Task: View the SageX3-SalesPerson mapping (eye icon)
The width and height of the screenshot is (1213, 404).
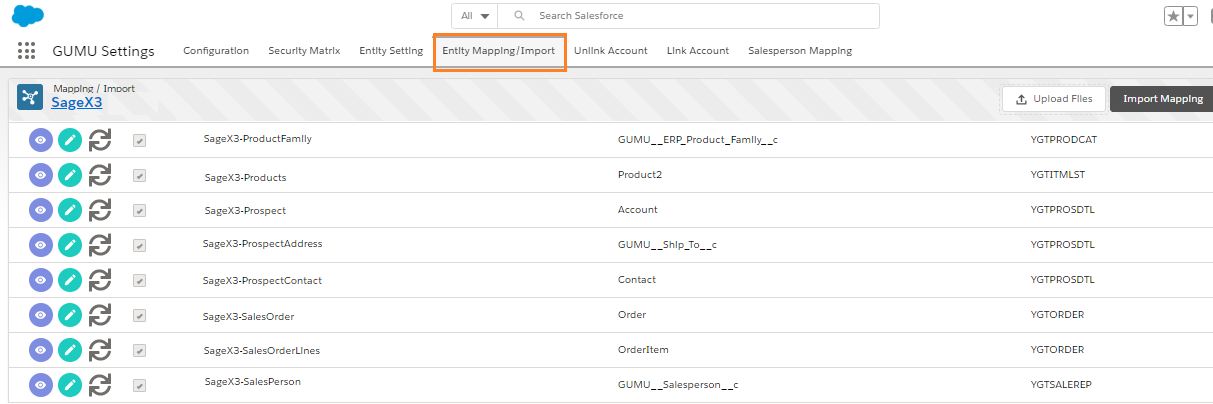Action: (40, 385)
